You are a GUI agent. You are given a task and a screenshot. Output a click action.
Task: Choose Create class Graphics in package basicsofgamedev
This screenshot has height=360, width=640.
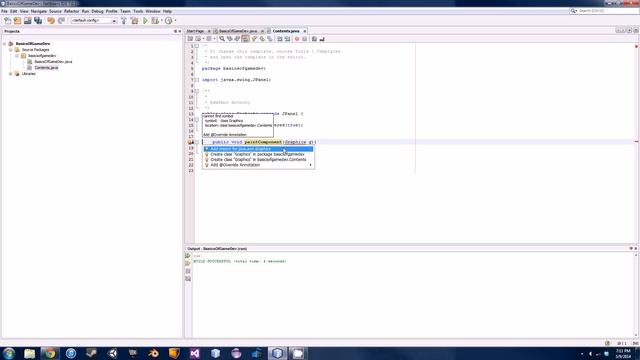[258, 154]
